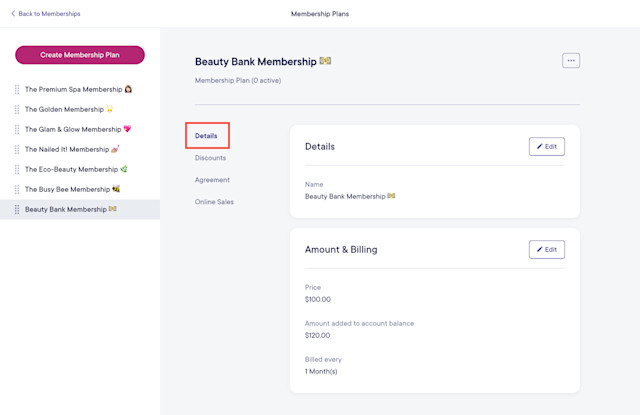Open the Online Sales tab
This screenshot has height=415, width=640.
click(214, 202)
